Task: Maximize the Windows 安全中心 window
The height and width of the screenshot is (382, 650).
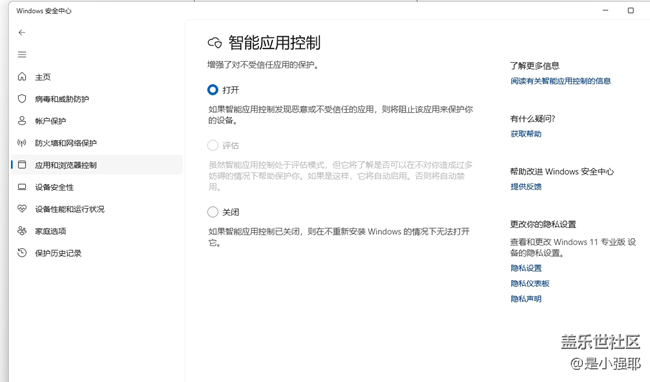Action: click(631, 10)
